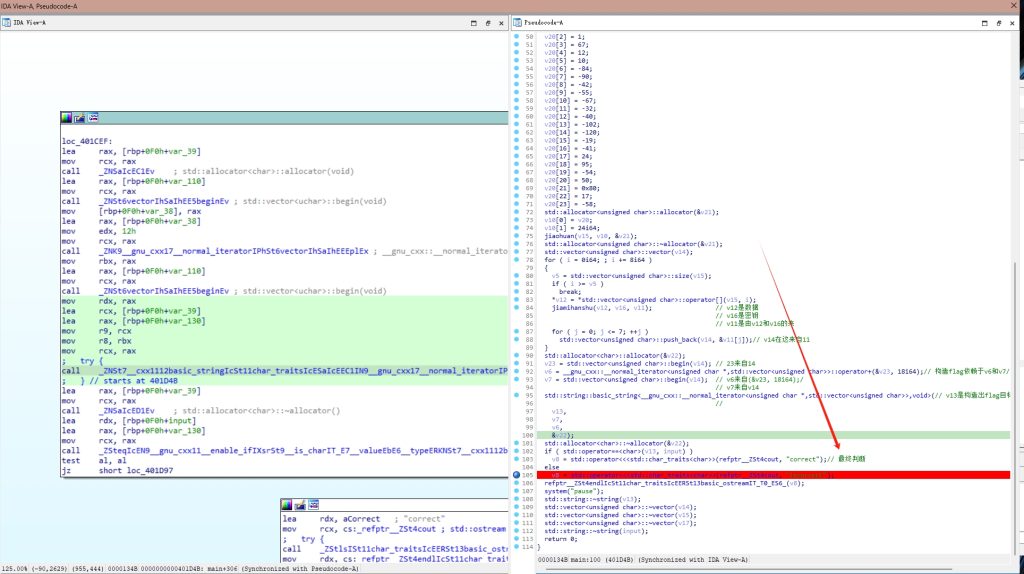Click the if operator== line 102
Viewport: 1024px width, 574px height.
click(x=618, y=451)
